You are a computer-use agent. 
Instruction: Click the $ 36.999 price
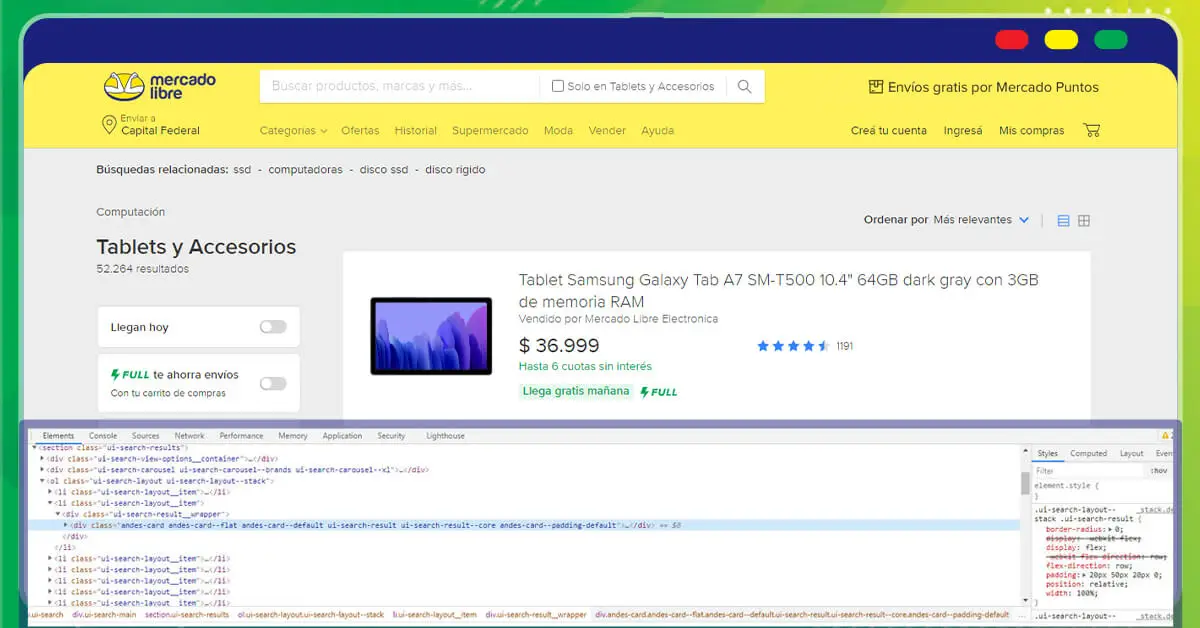point(559,346)
